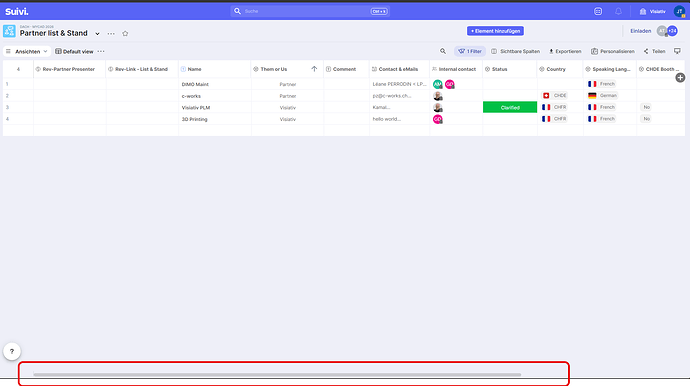Click the table search magnifier icon
Image resolution: width=690 pixels, height=386 pixels.
[x=443, y=51]
